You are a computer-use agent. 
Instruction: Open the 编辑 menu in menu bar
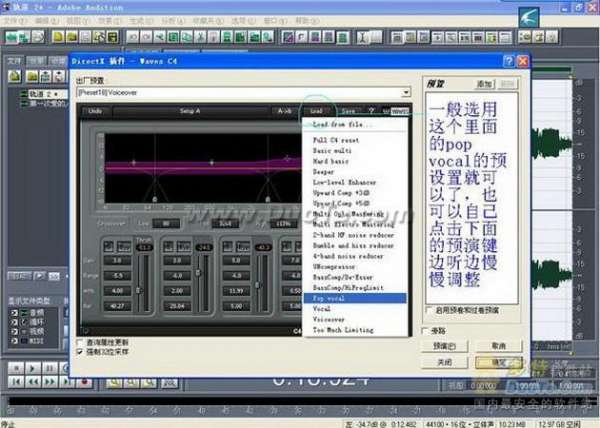point(46,21)
